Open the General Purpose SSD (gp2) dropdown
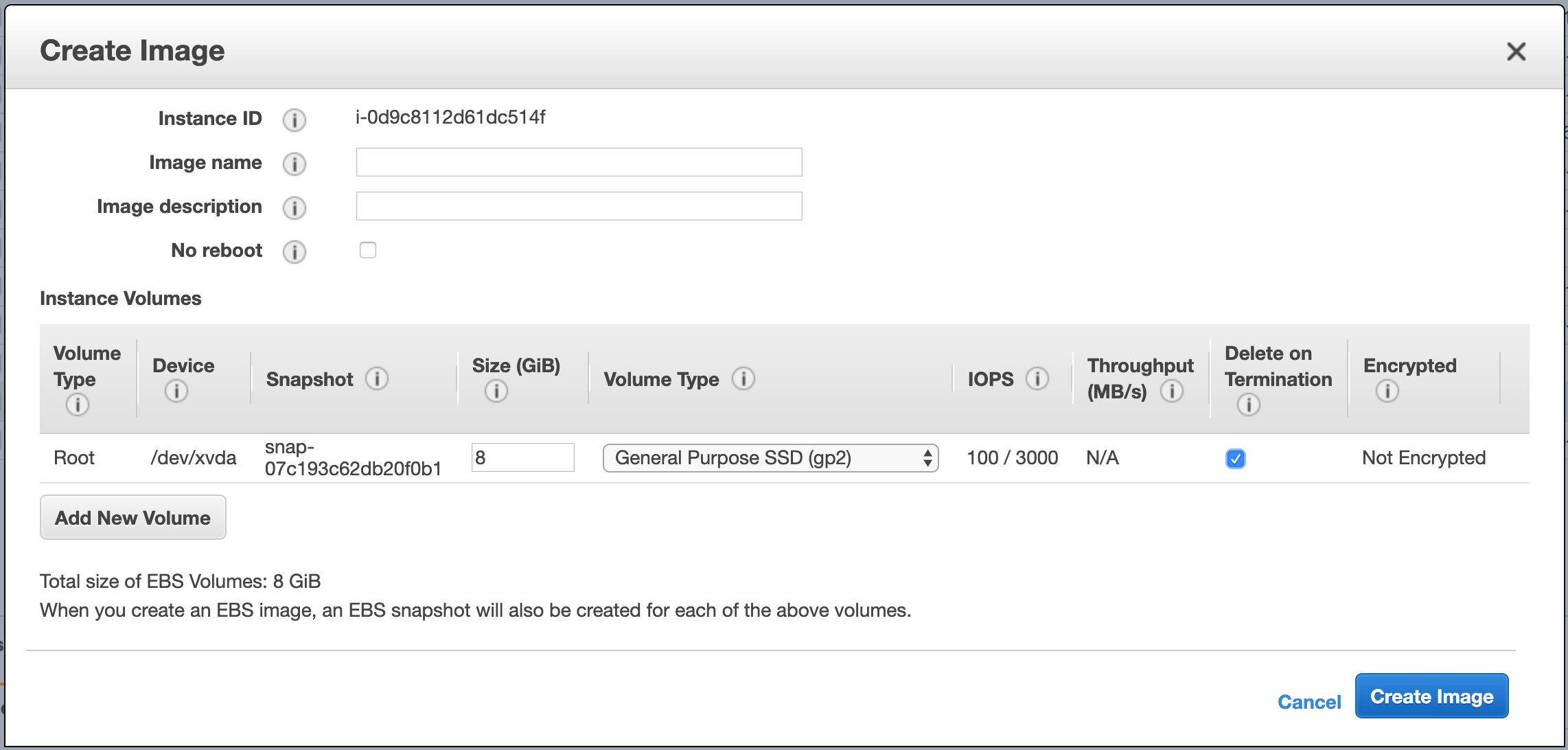 click(x=770, y=458)
